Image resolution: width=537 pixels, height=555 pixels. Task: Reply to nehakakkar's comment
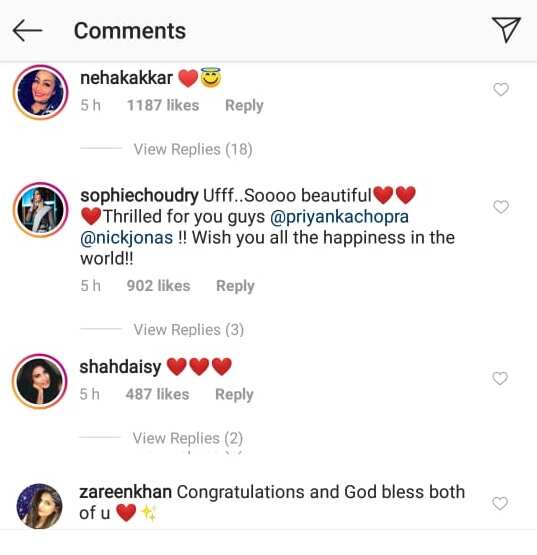tap(244, 105)
